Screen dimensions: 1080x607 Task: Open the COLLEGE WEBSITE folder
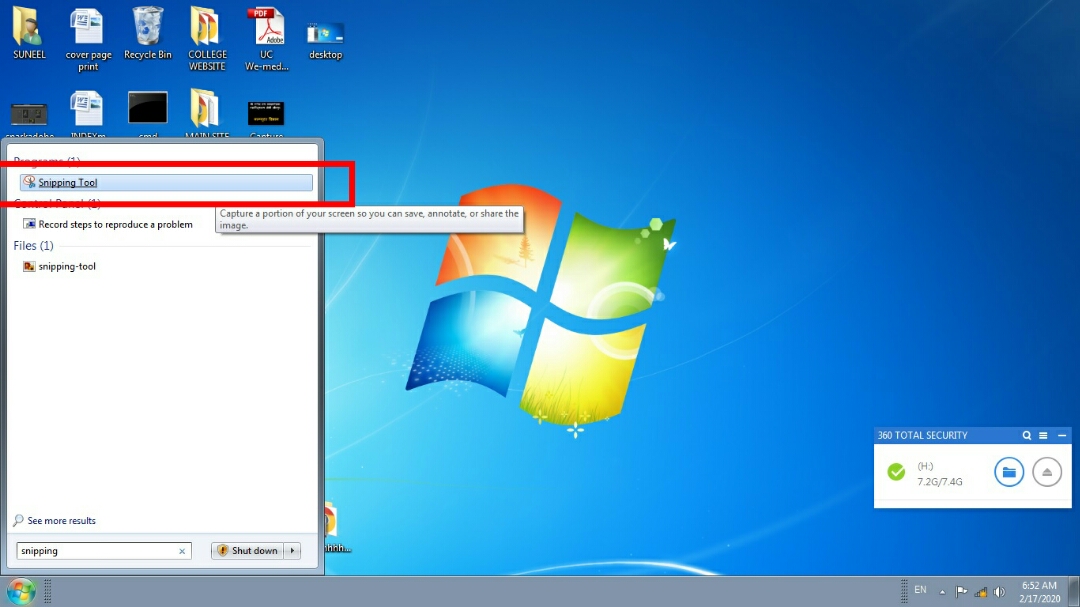(x=207, y=39)
